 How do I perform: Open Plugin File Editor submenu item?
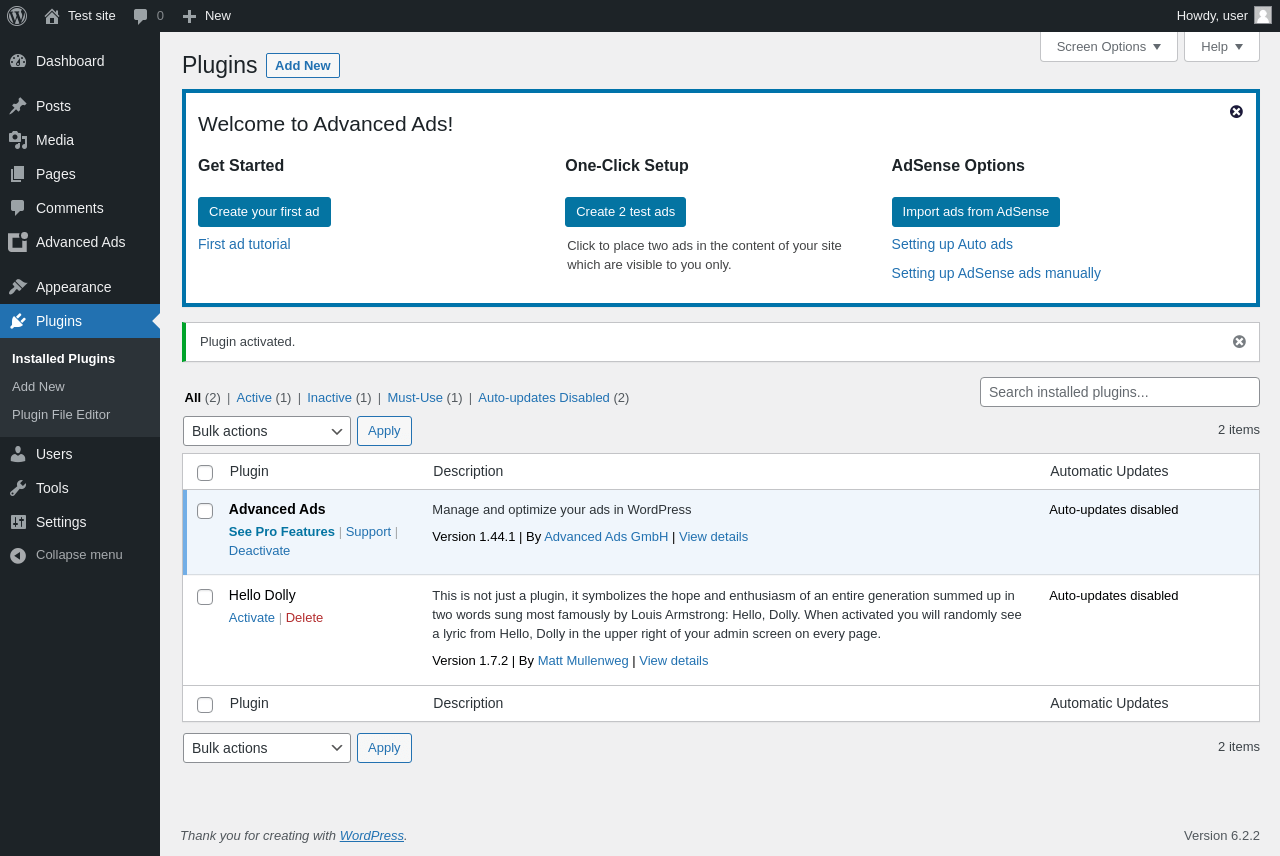point(61,414)
